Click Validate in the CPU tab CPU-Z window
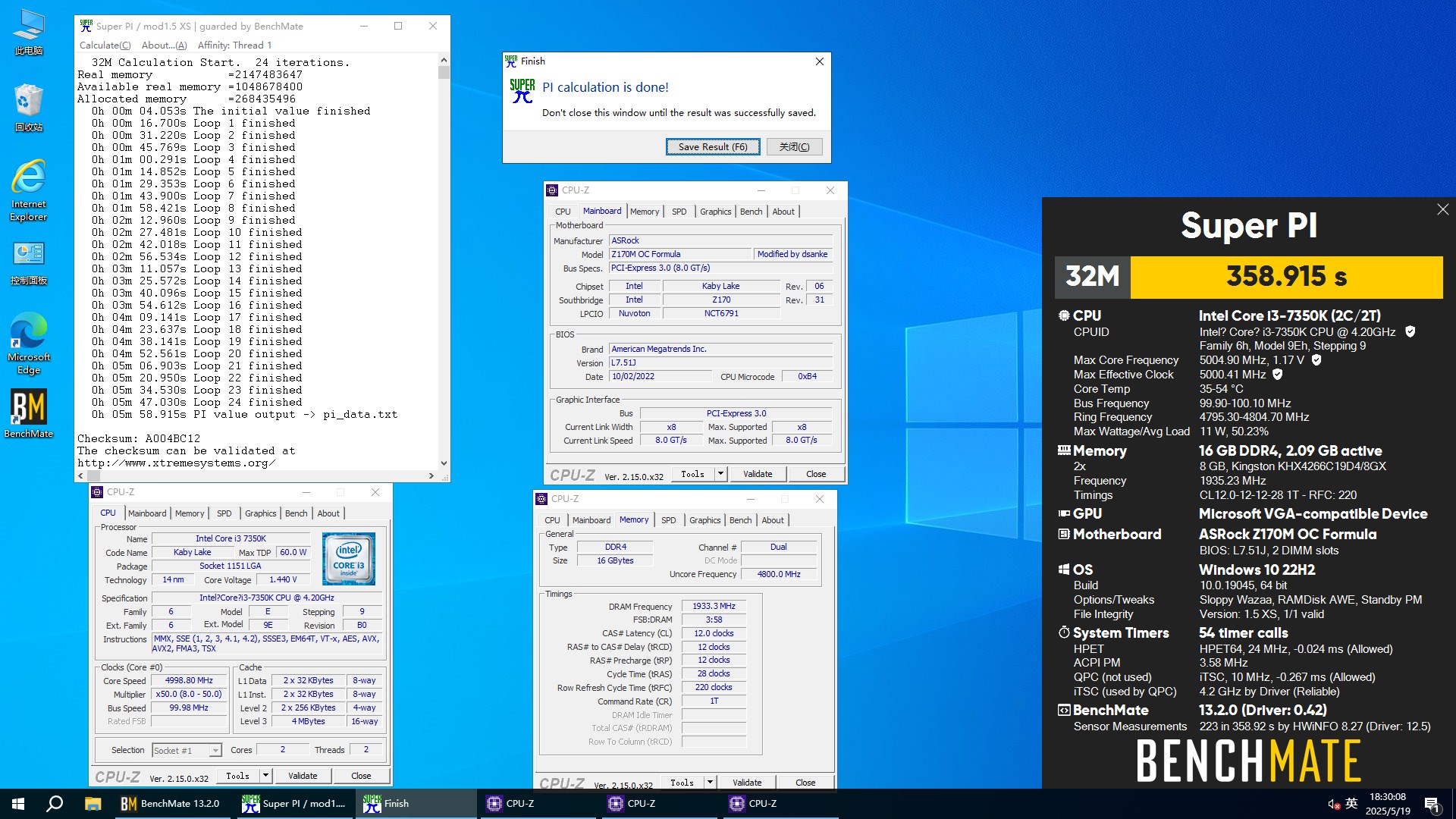This screenshot has height=819, width=1456. tap(303, 776)
